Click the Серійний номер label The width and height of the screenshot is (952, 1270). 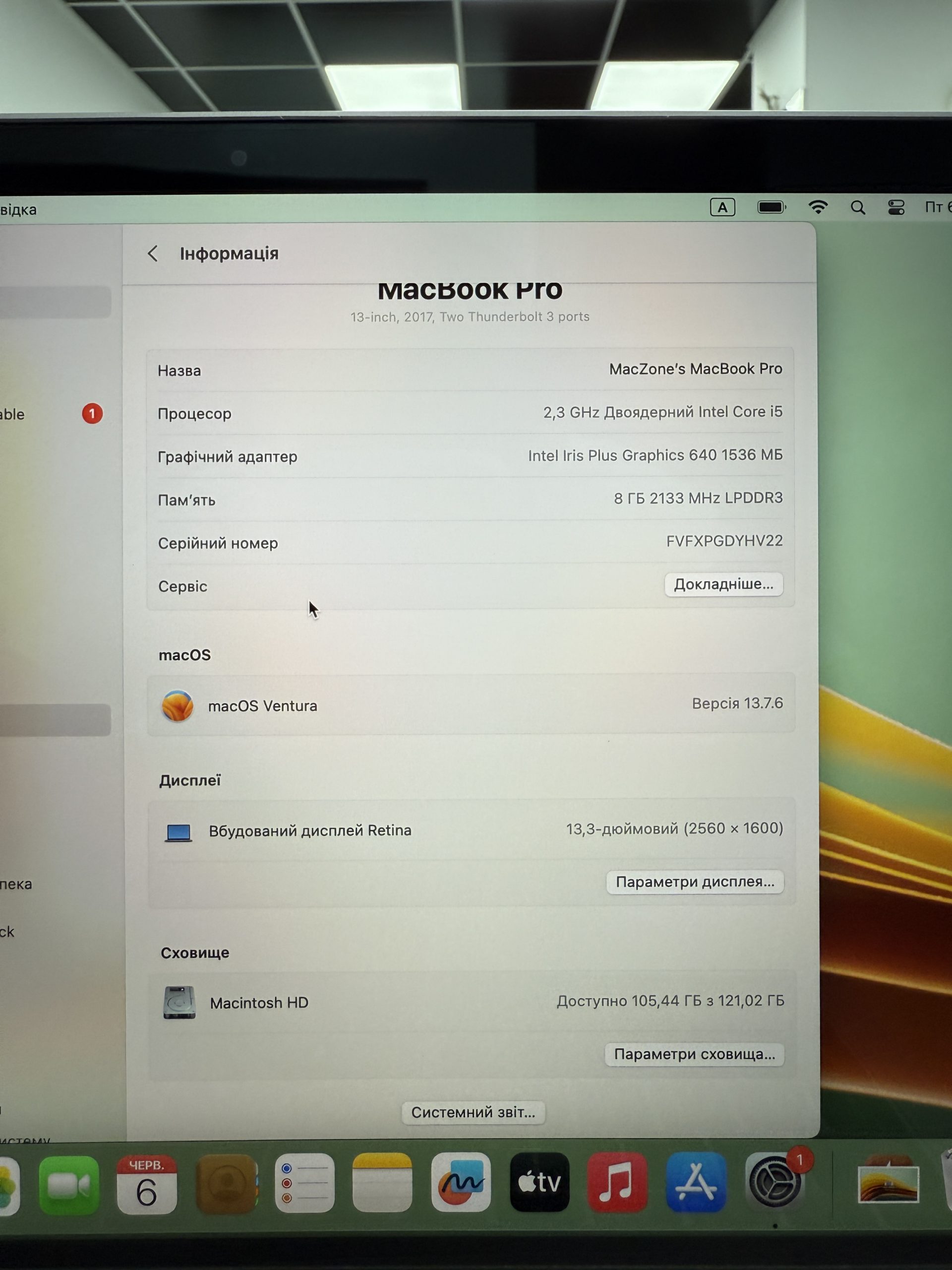(218, 543)
